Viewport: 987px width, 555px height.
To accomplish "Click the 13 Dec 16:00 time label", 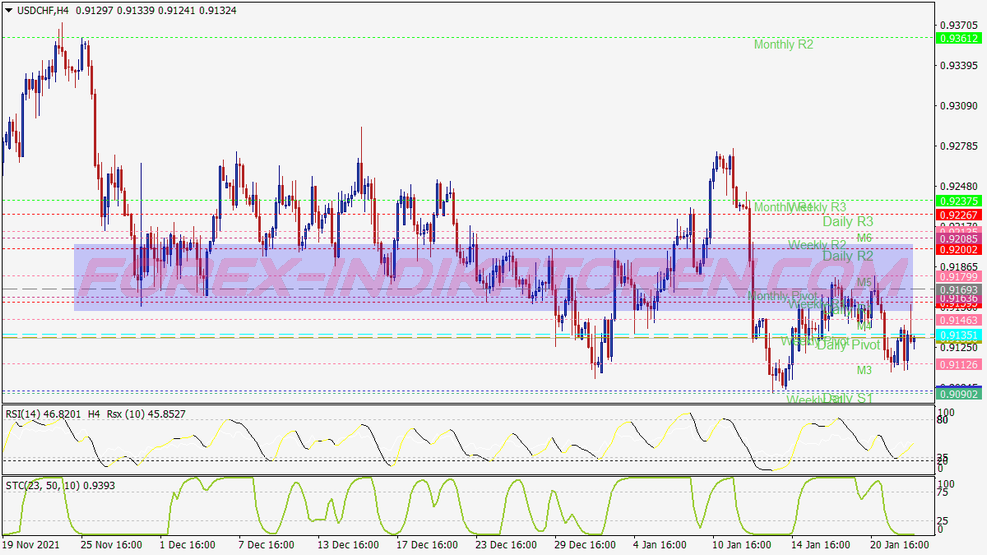I will tap(348, 545).
